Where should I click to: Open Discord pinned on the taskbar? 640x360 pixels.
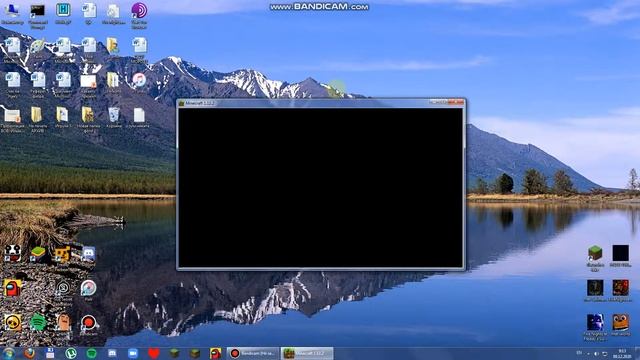tap(112, 353)
